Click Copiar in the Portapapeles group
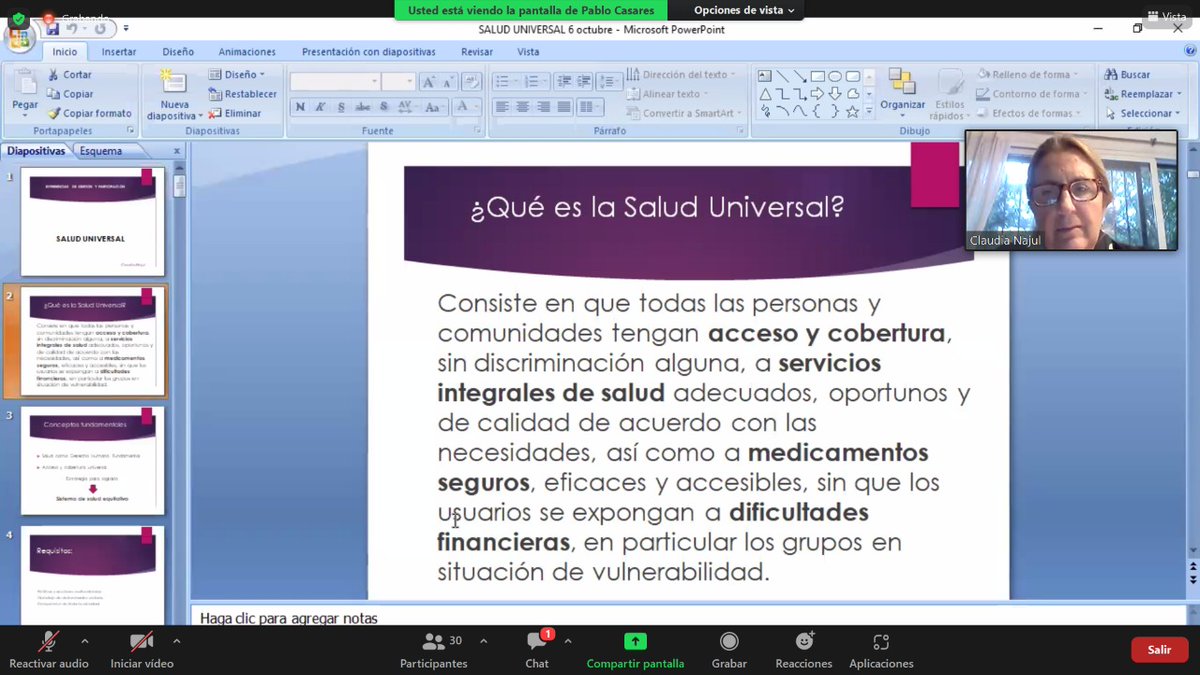The height and width of the screenshot is (675, 1200). (x=69, y=94)
